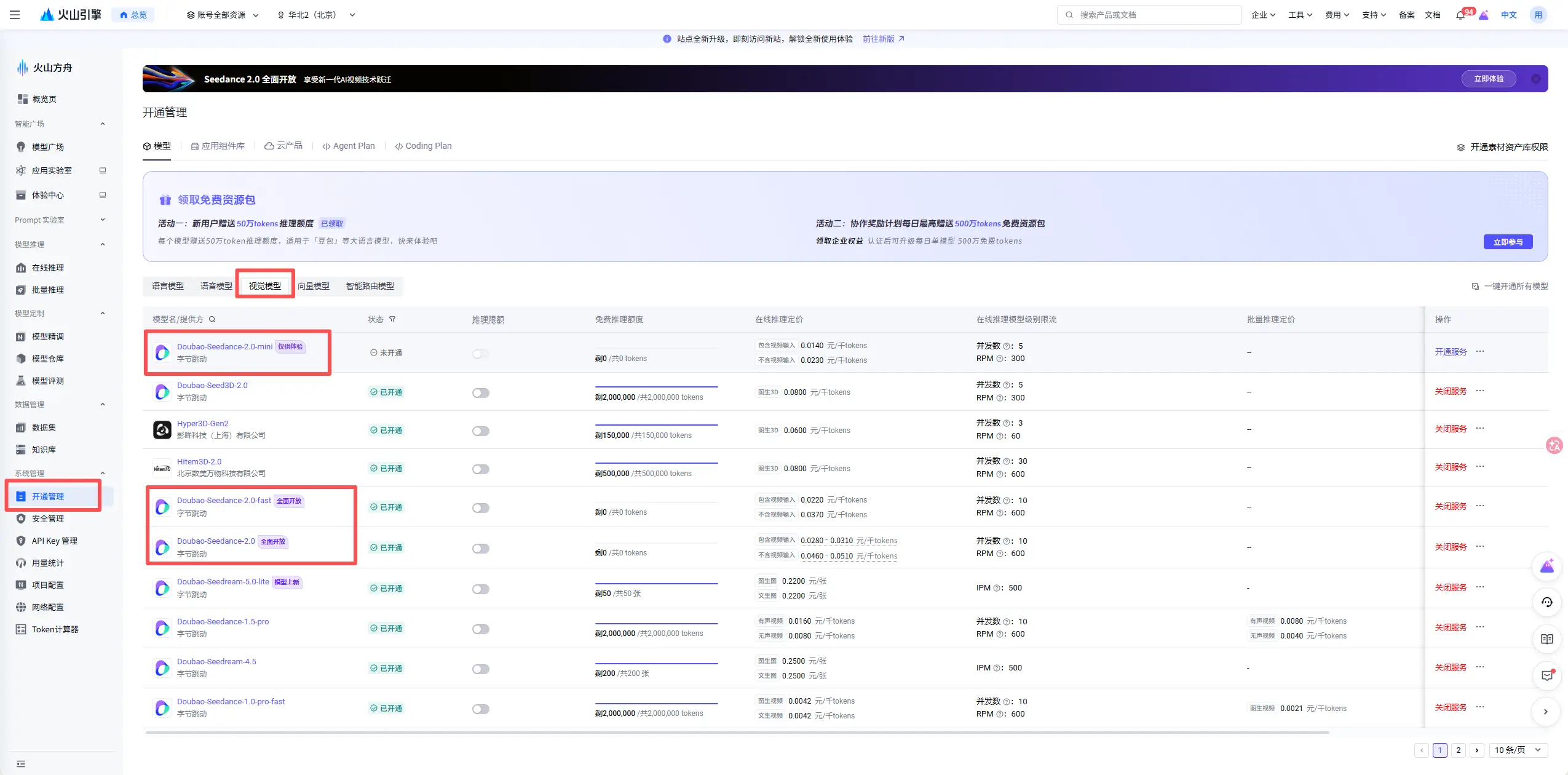Click 开通服务 for Doubao-Seedance-2.0-mini
The image size is (1568, 775).
[1451, 352]
